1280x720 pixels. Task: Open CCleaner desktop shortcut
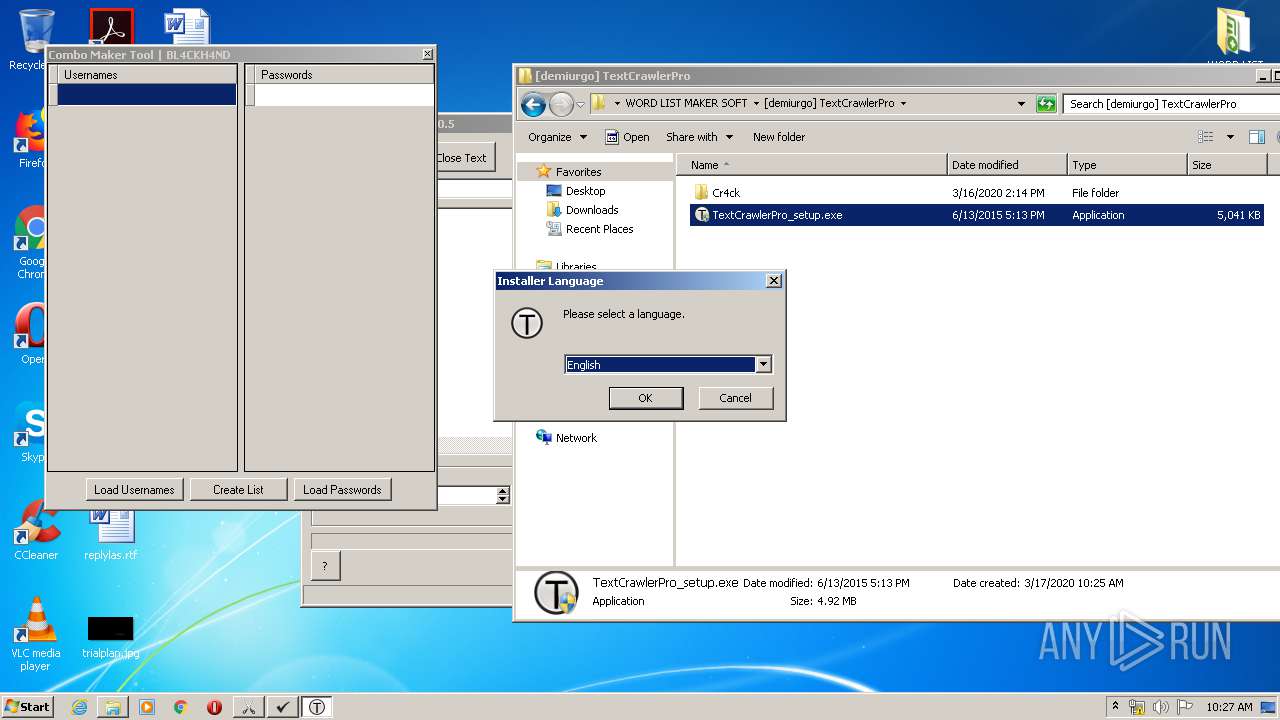click(x=35, y=531)
